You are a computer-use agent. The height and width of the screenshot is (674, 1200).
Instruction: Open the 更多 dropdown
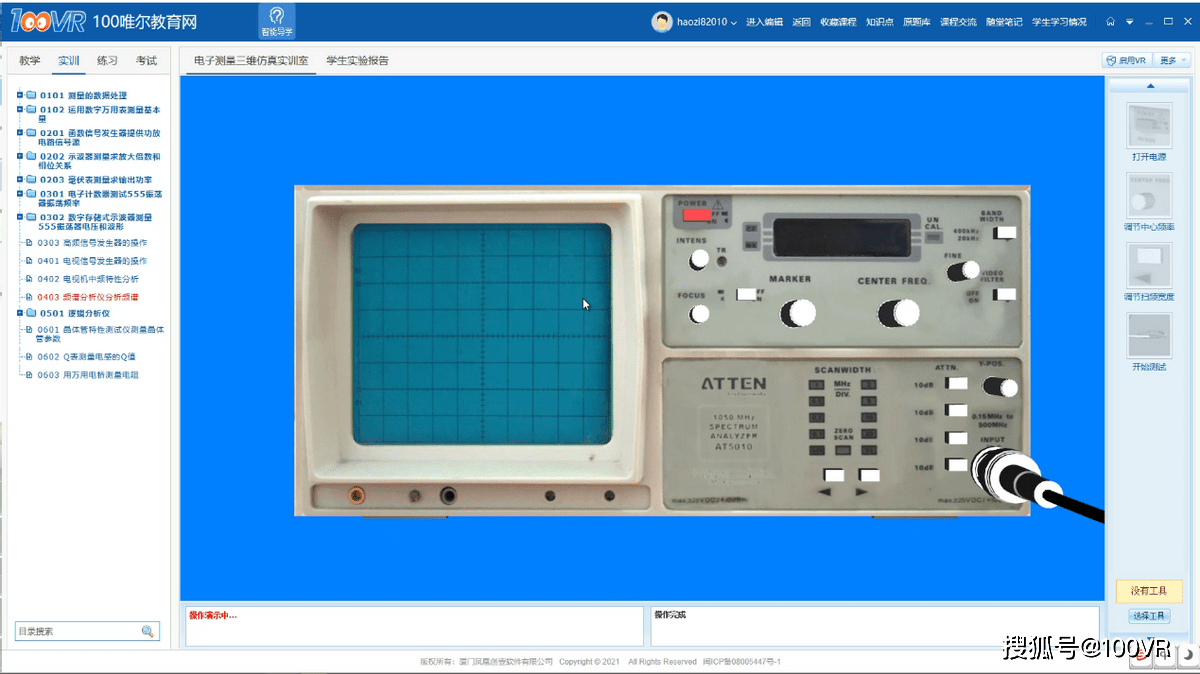pos(1172,61)
